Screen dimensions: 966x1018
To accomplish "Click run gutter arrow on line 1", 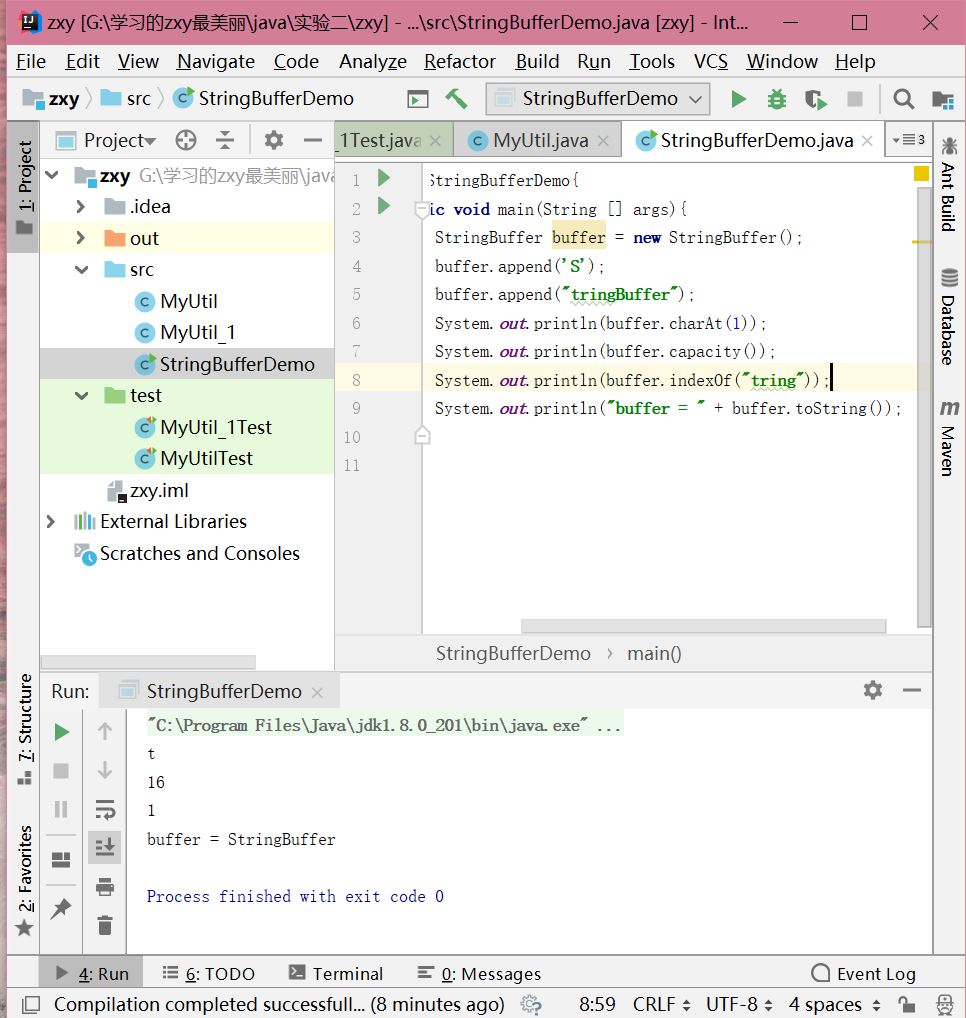I will click(384, 177).
